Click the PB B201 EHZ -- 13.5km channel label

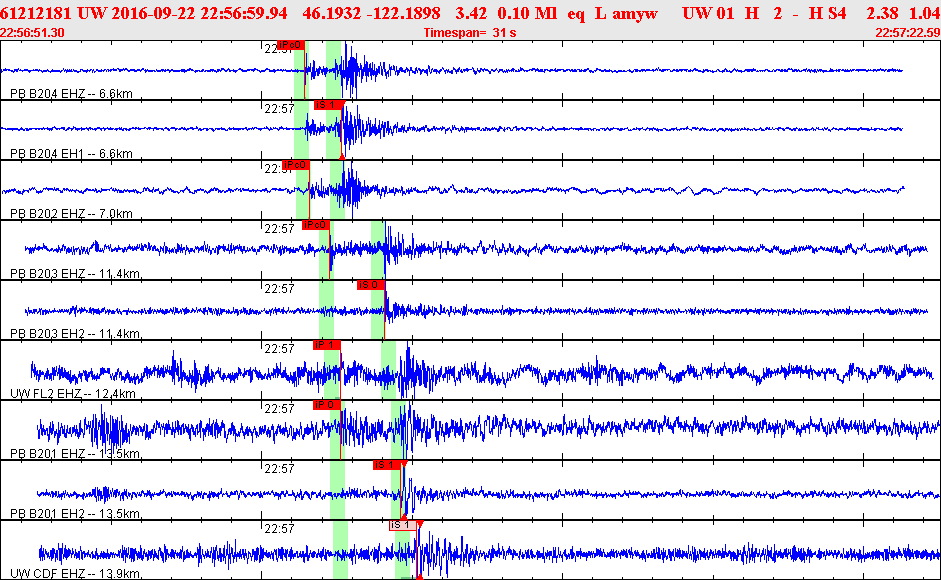[75, 454]
